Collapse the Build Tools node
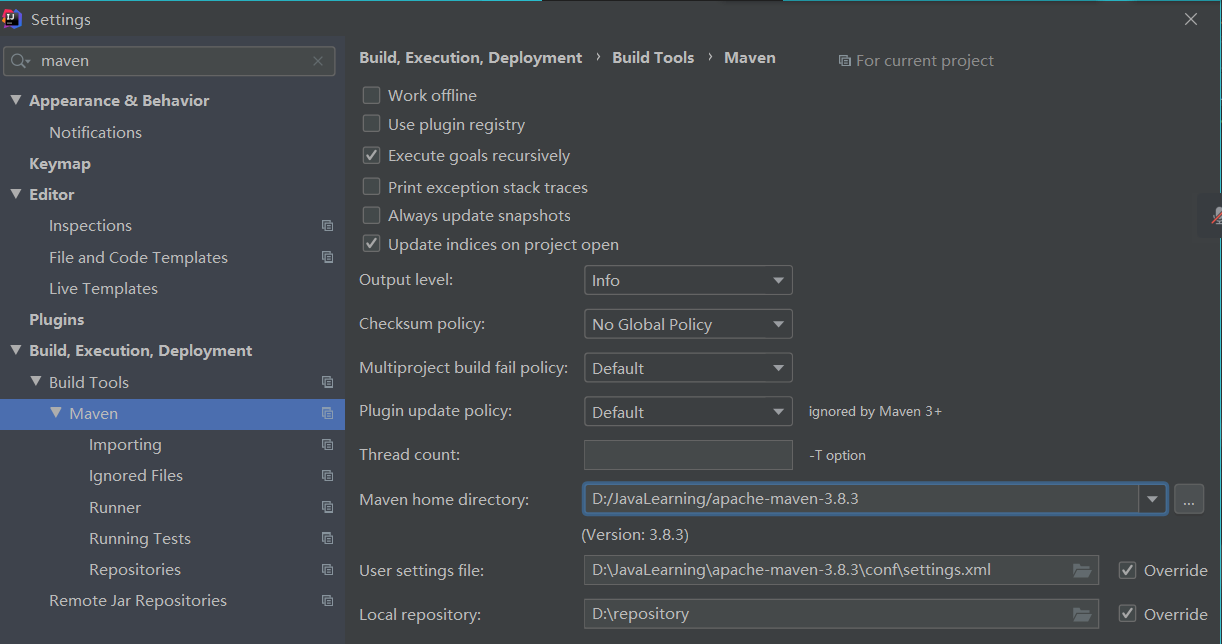Screen dimensions: 1222x644 coord(36,382)
